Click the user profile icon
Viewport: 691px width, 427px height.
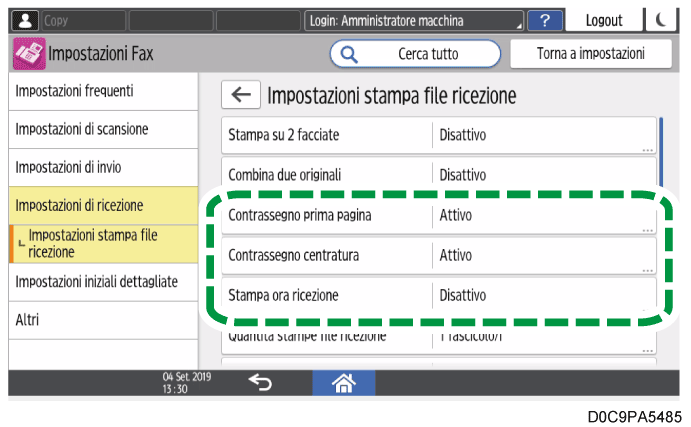25,21
